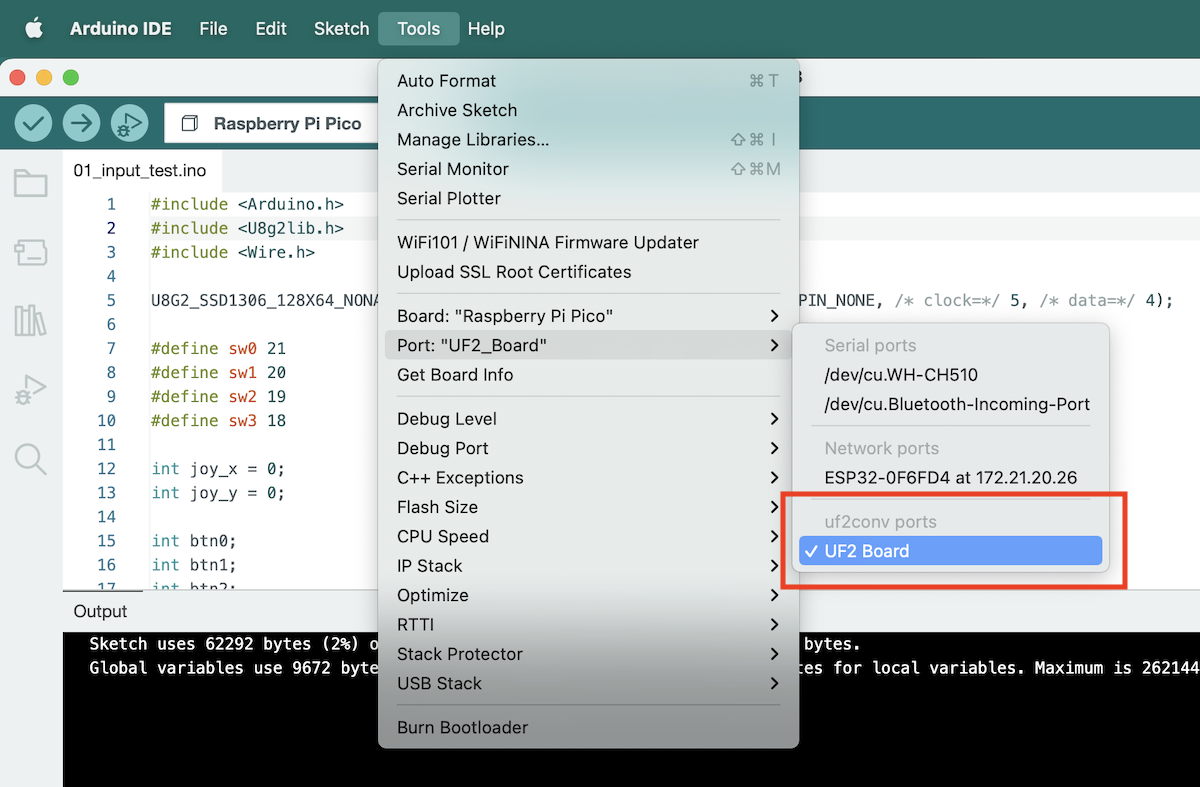Image resolution: width=1200 pixels, height=787 pixels.
Task: Open the Edit menu
Action: [271, 29]
